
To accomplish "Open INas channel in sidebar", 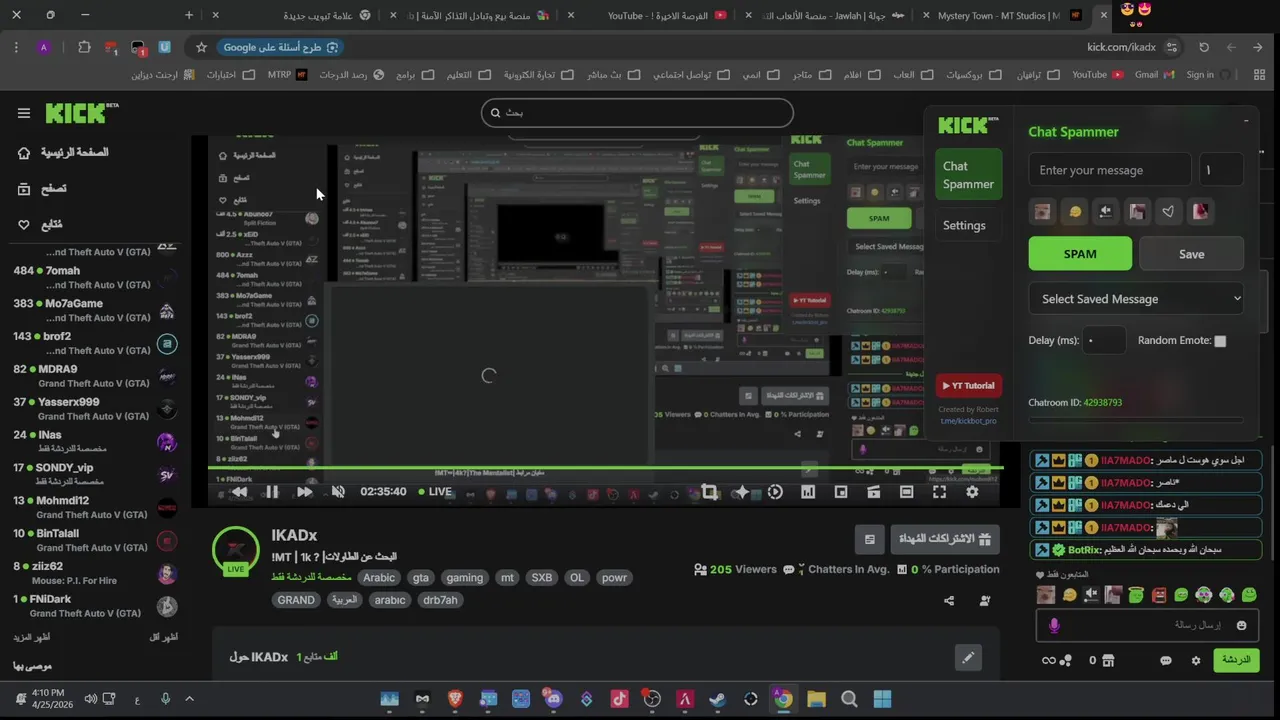I will [x=96, y=441].
